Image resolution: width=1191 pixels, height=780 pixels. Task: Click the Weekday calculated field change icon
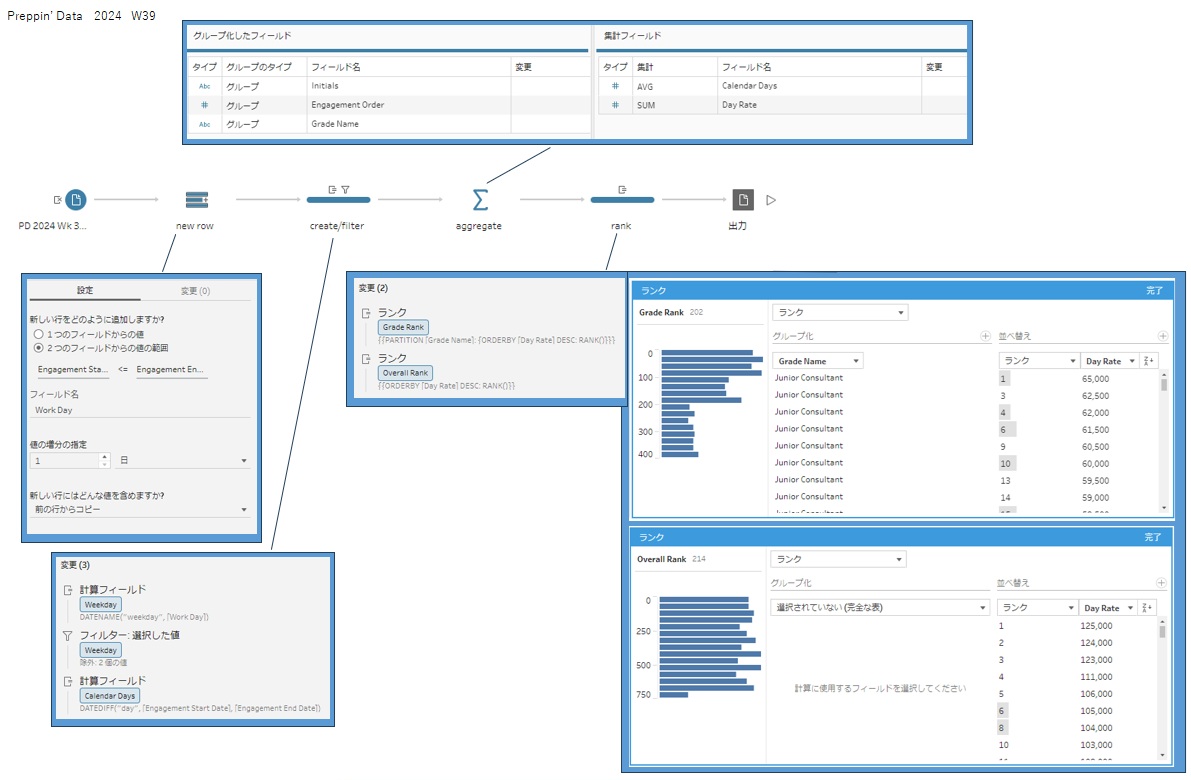[x=68, y=589]
